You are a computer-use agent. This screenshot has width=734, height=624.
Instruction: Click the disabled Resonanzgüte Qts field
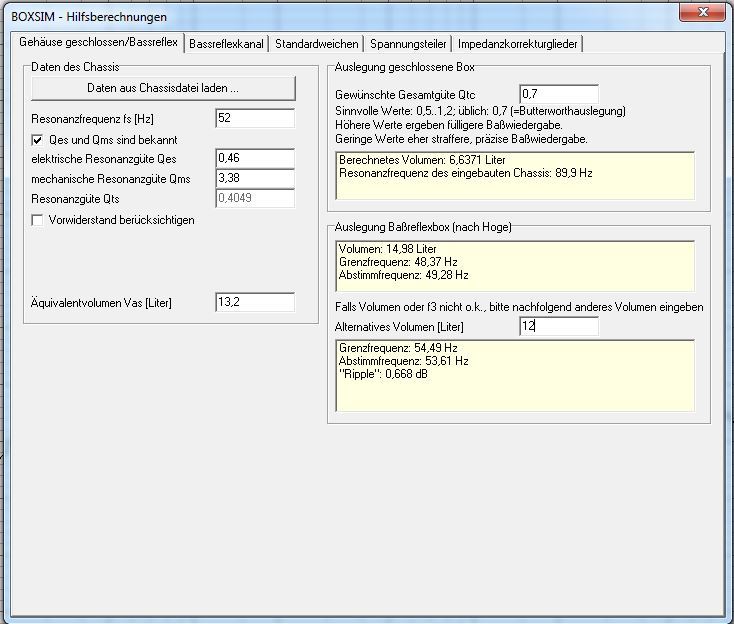point(255,198)
